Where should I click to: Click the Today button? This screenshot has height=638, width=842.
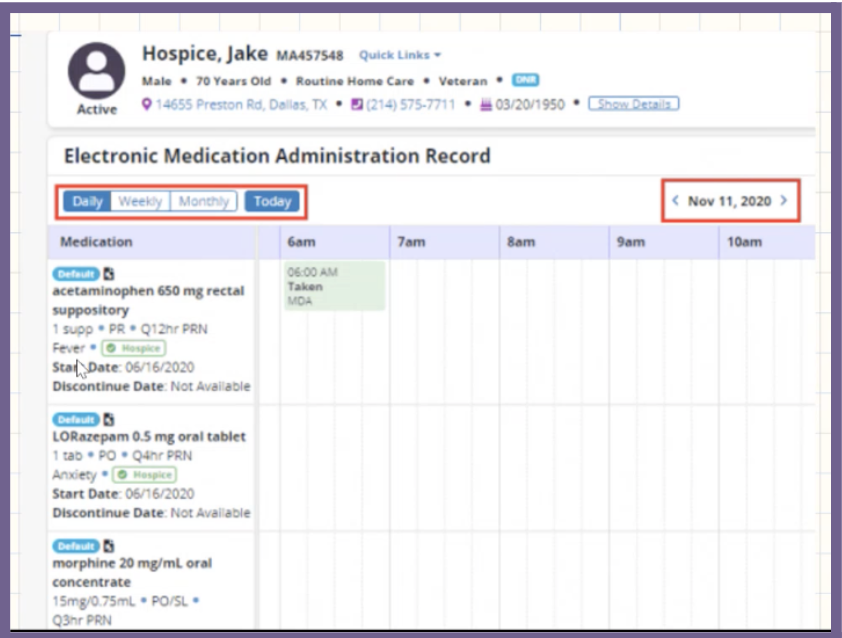pyautogui.click(x=272, y=201)
